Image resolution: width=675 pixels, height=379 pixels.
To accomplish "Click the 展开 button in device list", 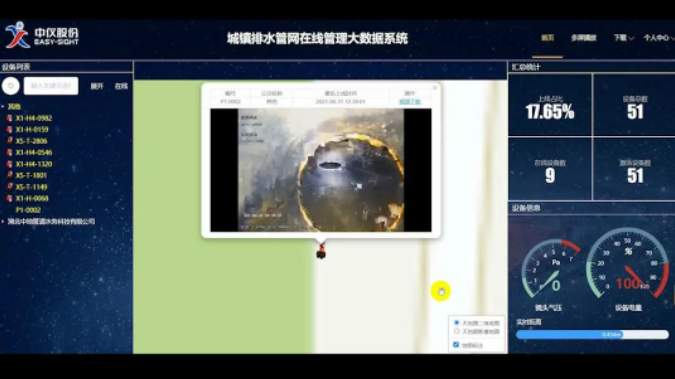I will (x=97, y=86).
